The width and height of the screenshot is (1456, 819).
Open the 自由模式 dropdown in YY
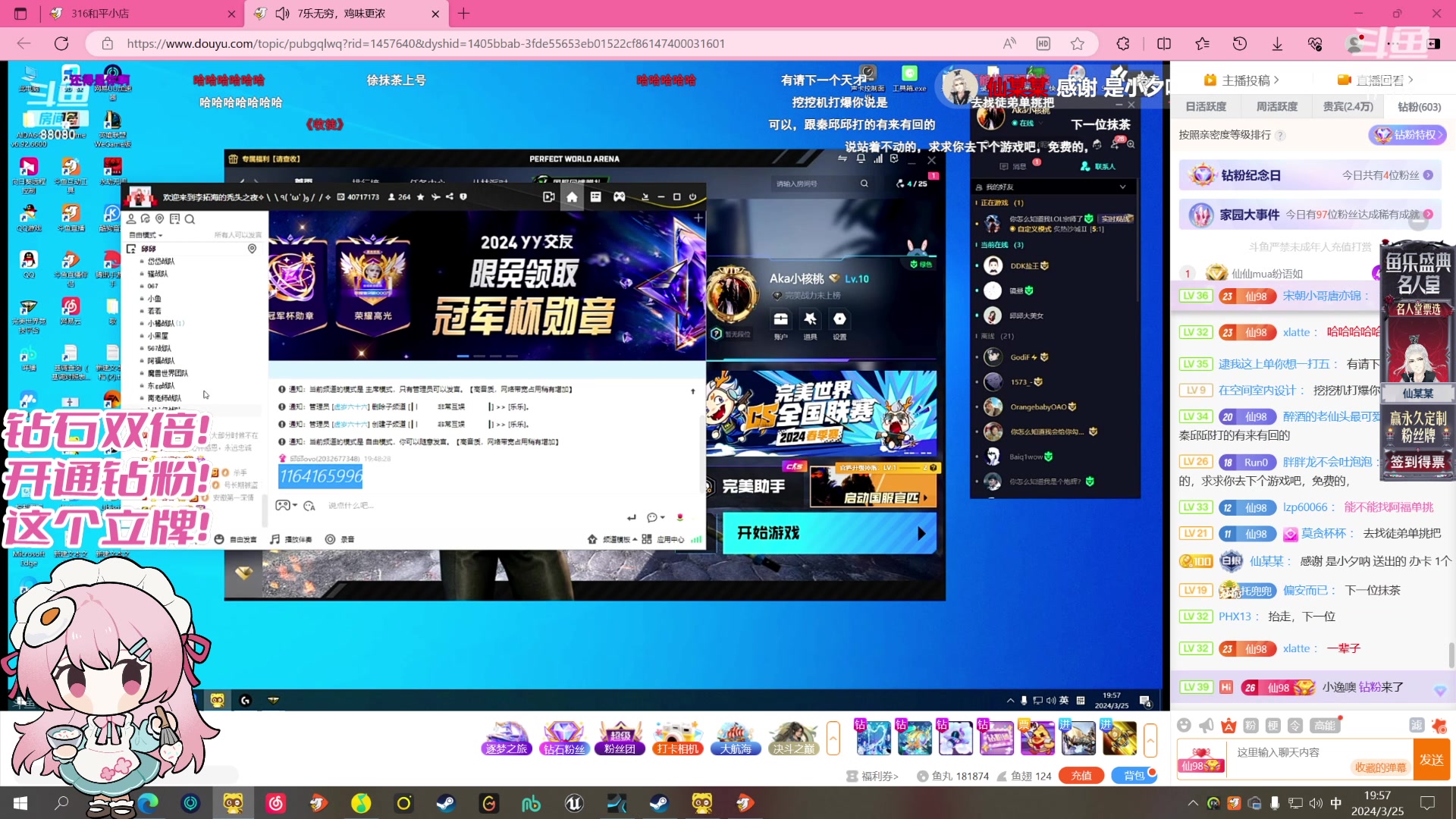(145, 235)
